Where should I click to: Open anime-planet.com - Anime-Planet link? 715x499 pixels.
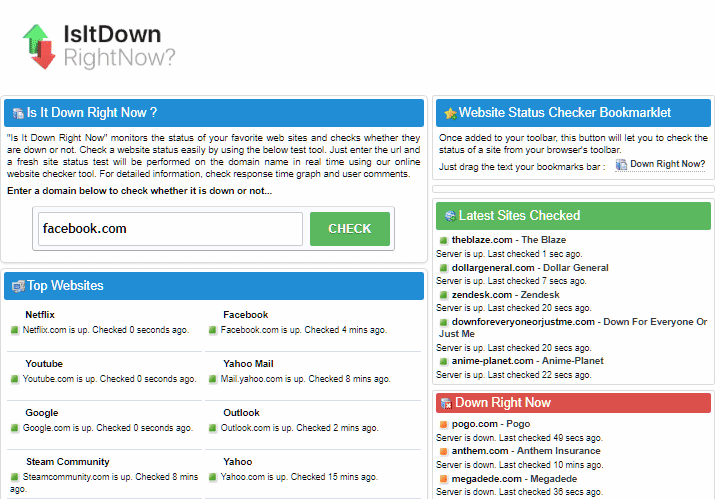527,361
